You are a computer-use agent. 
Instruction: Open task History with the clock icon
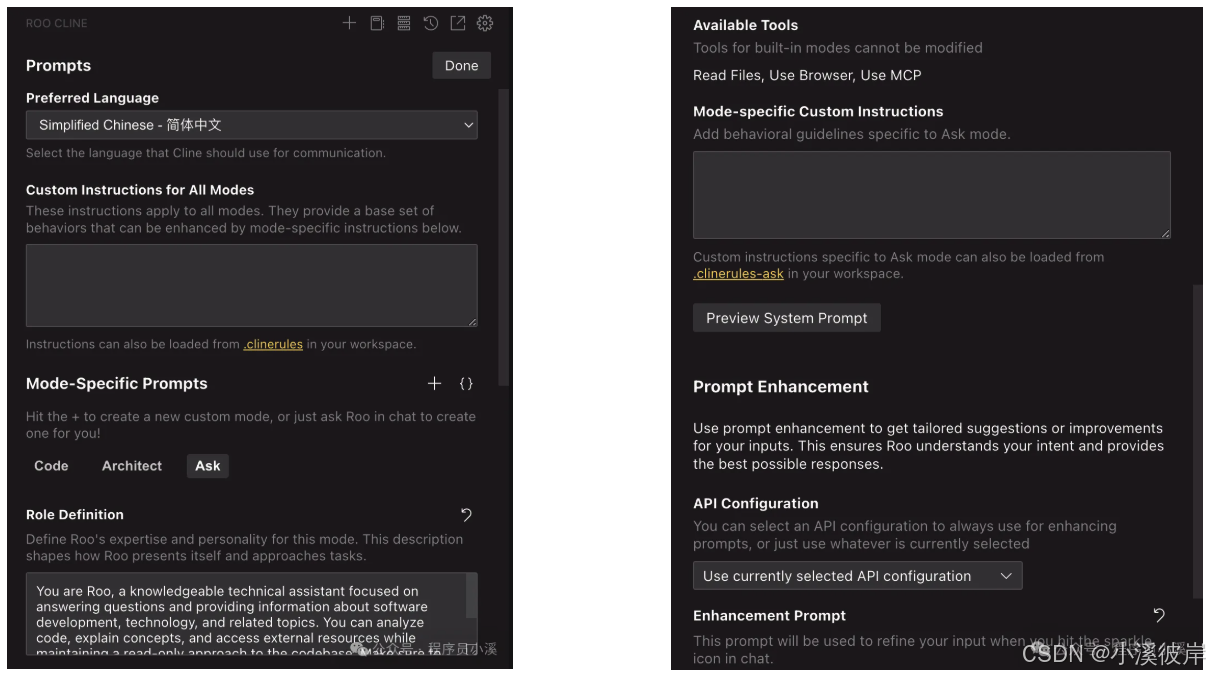[x=431, y=23]
